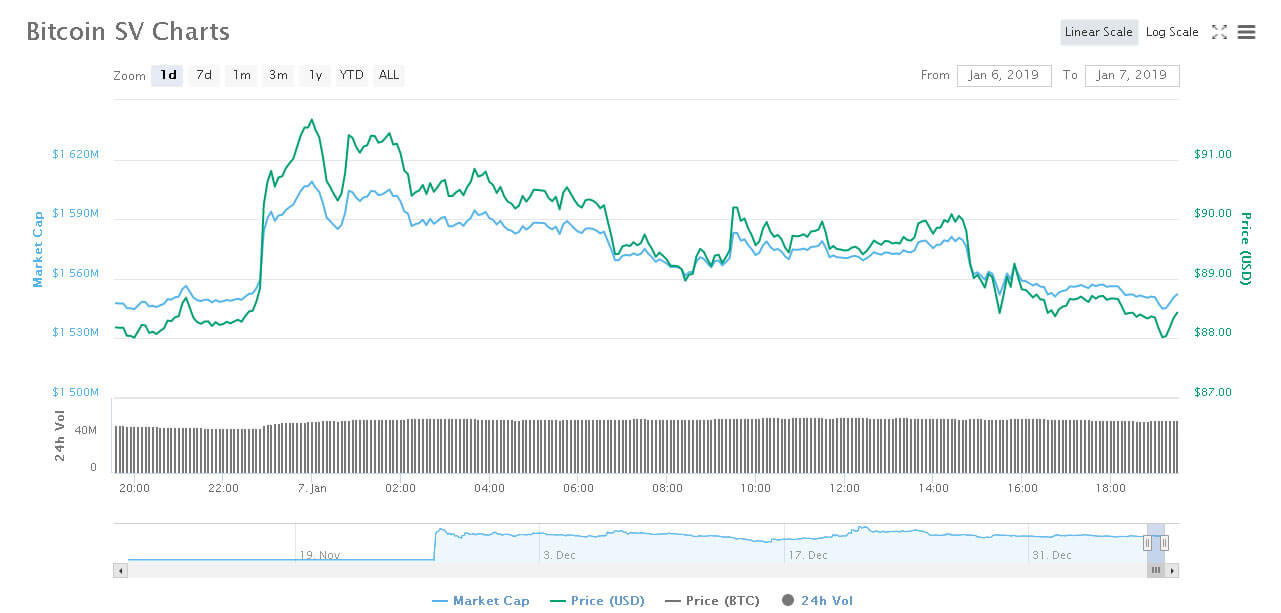This screenshot has height=613, width=1281.
Task: Click the $87.00 price axis label
Action: tap(1213, 392)
